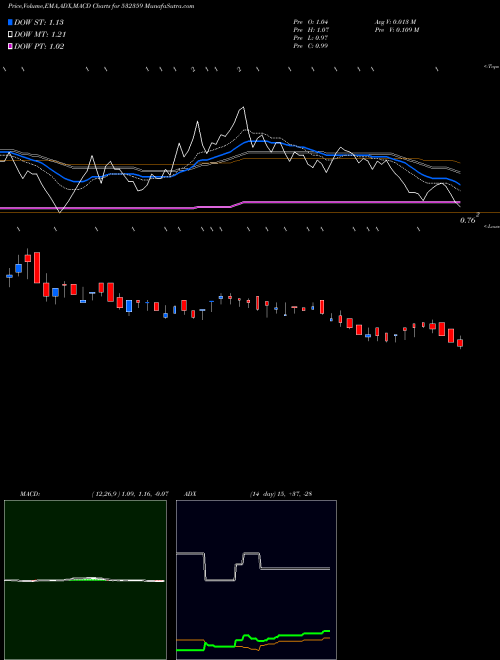500x660 pixels.
Task: Click the last red candlestick on the right
Action: (x=460, y=343)
